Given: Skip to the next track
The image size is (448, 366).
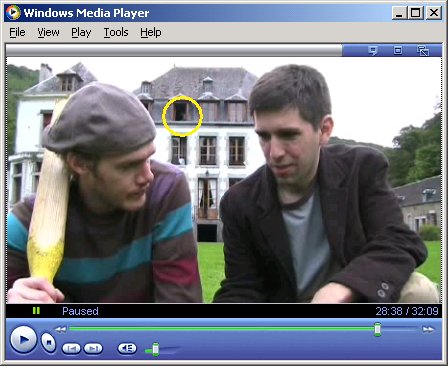Looking at the screenshot, I should click(x=93, y=349).
